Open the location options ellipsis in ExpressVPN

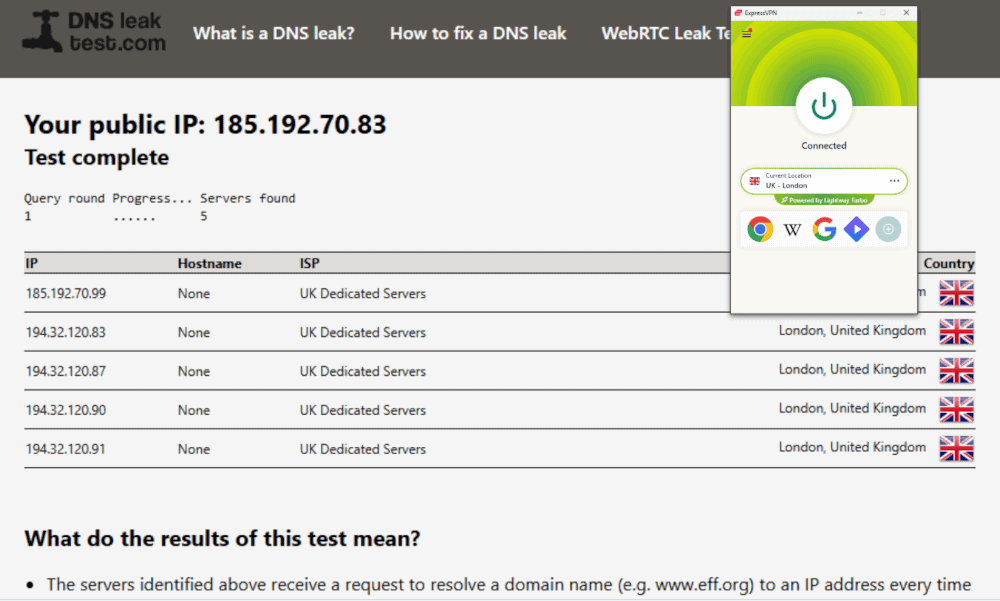[x=894, y=181]
